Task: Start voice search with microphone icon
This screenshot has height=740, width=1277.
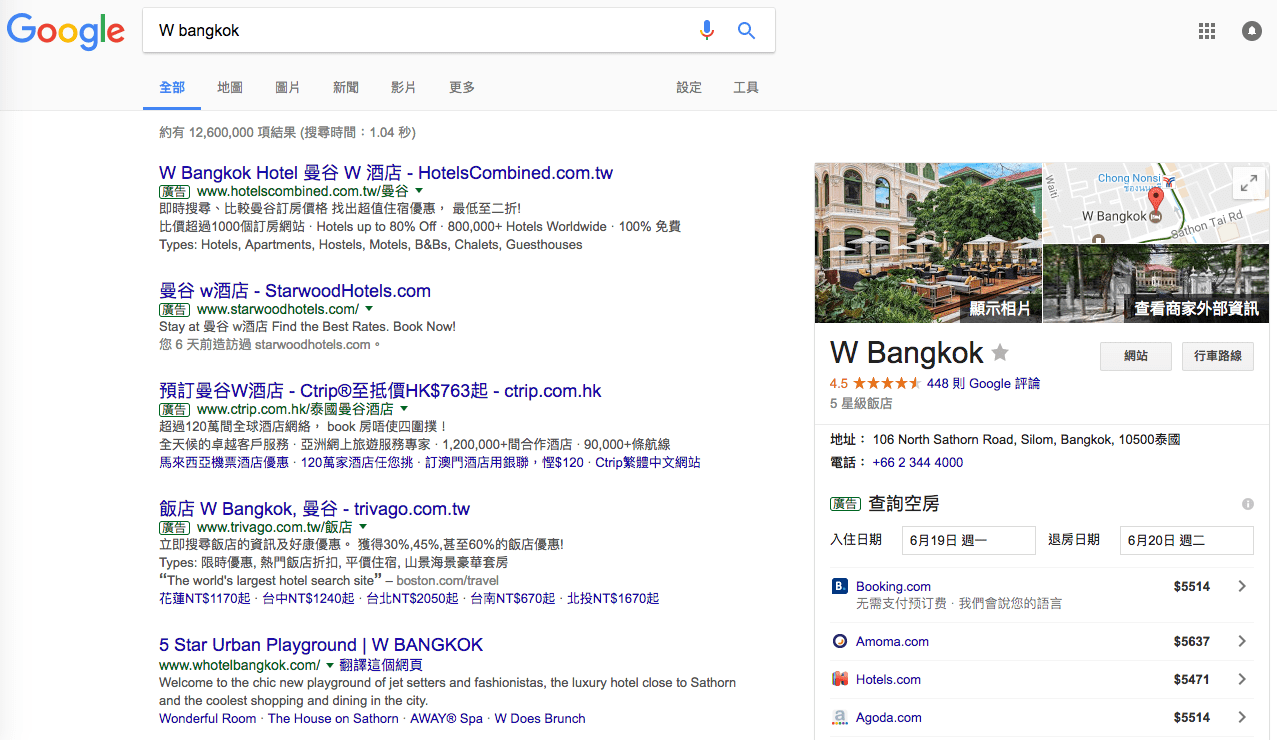Action: tap(707, 30)
